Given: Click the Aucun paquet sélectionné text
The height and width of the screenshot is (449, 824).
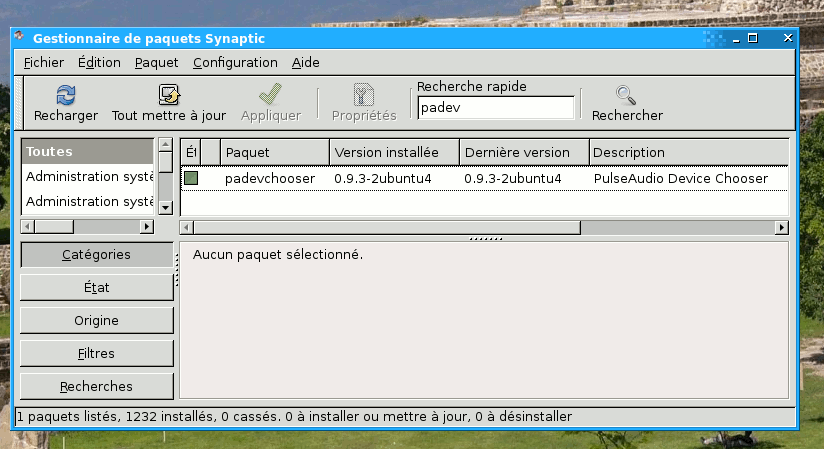Looking at the screenshot, I should tap(277, 255).
